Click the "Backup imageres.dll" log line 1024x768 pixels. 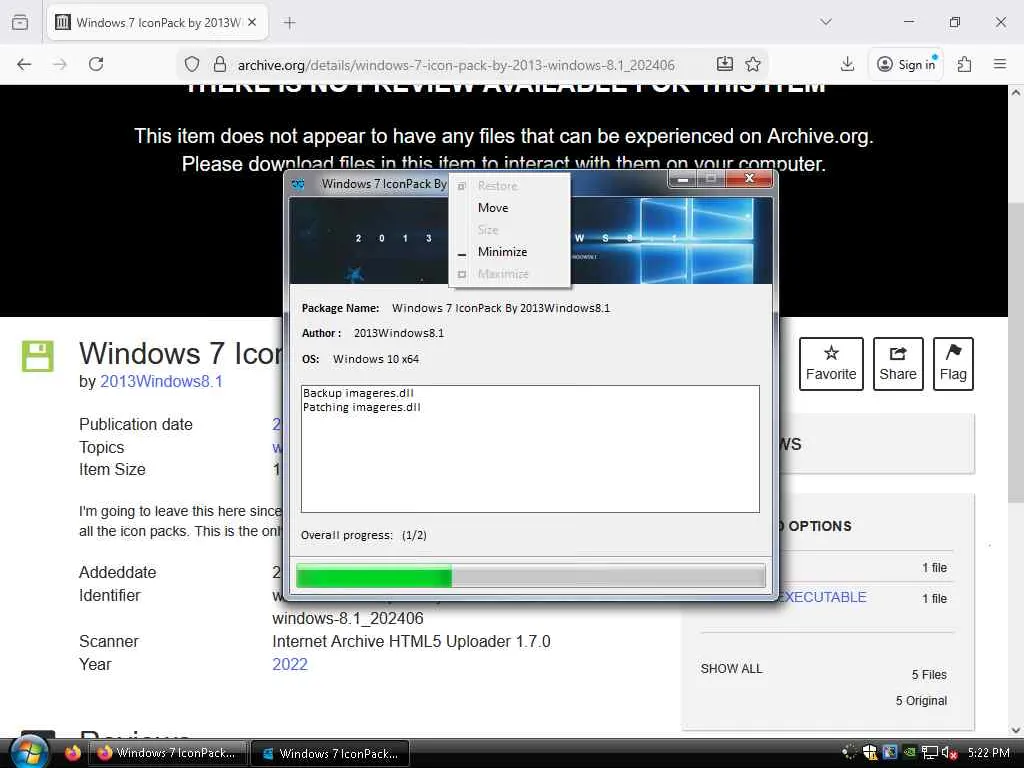[358, 393]
